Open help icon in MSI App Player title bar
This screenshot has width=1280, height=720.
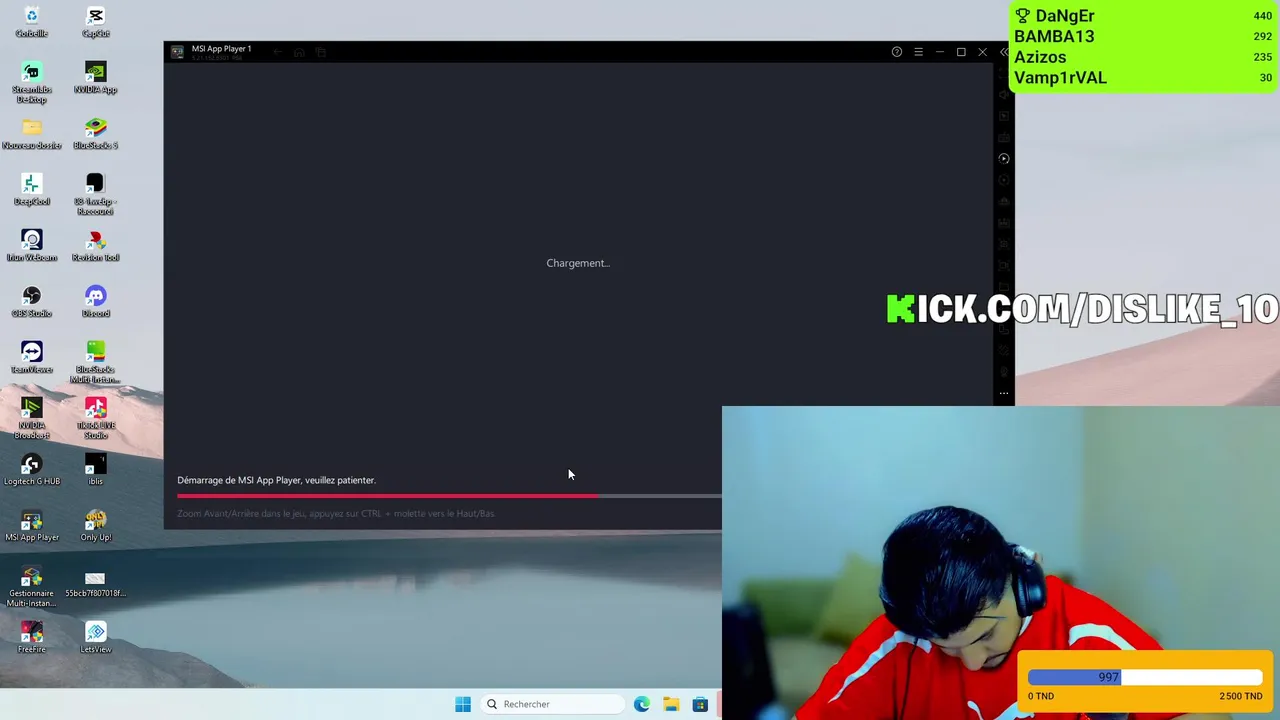(x=897, y=52)
